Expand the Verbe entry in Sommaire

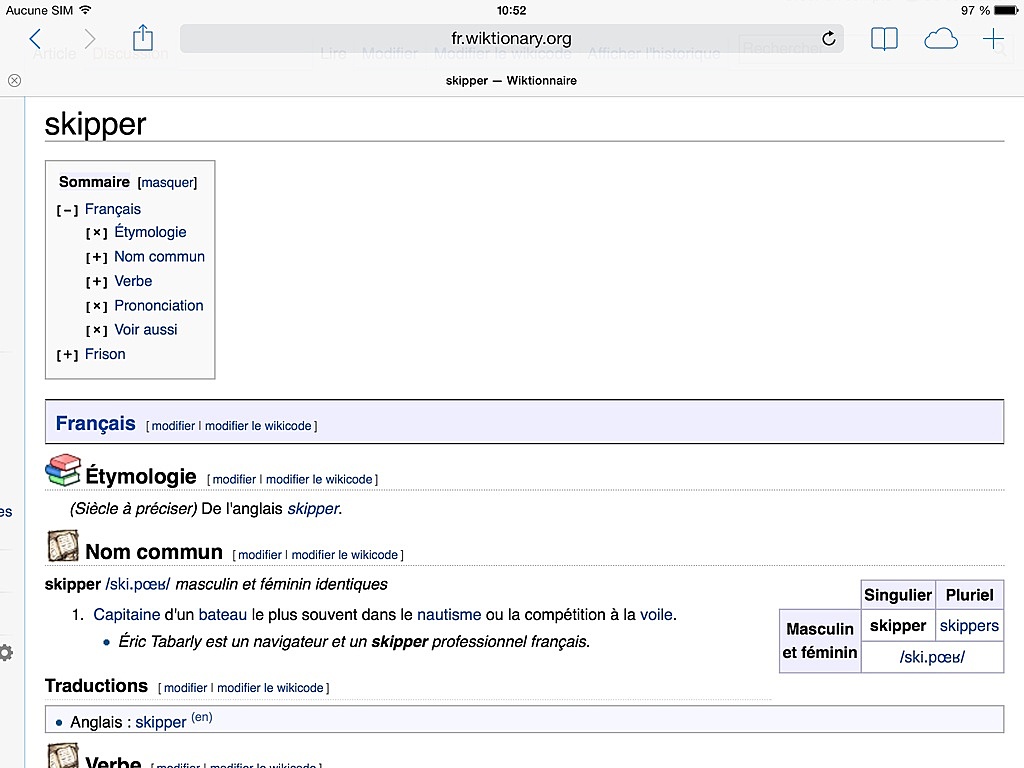(x=97, y=282)
